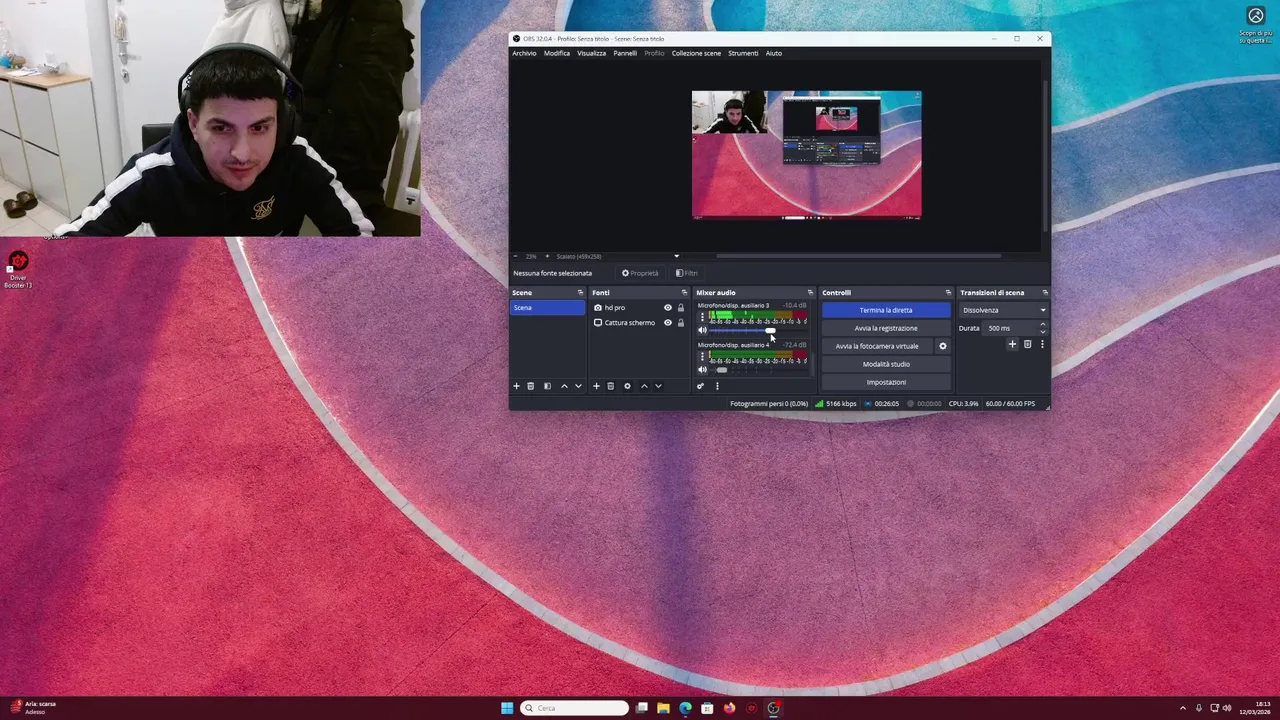The width and height of the screenshot is (1280, 720).
Task: Open File Explorer from taskbar
Action: [x=663, y=708]
